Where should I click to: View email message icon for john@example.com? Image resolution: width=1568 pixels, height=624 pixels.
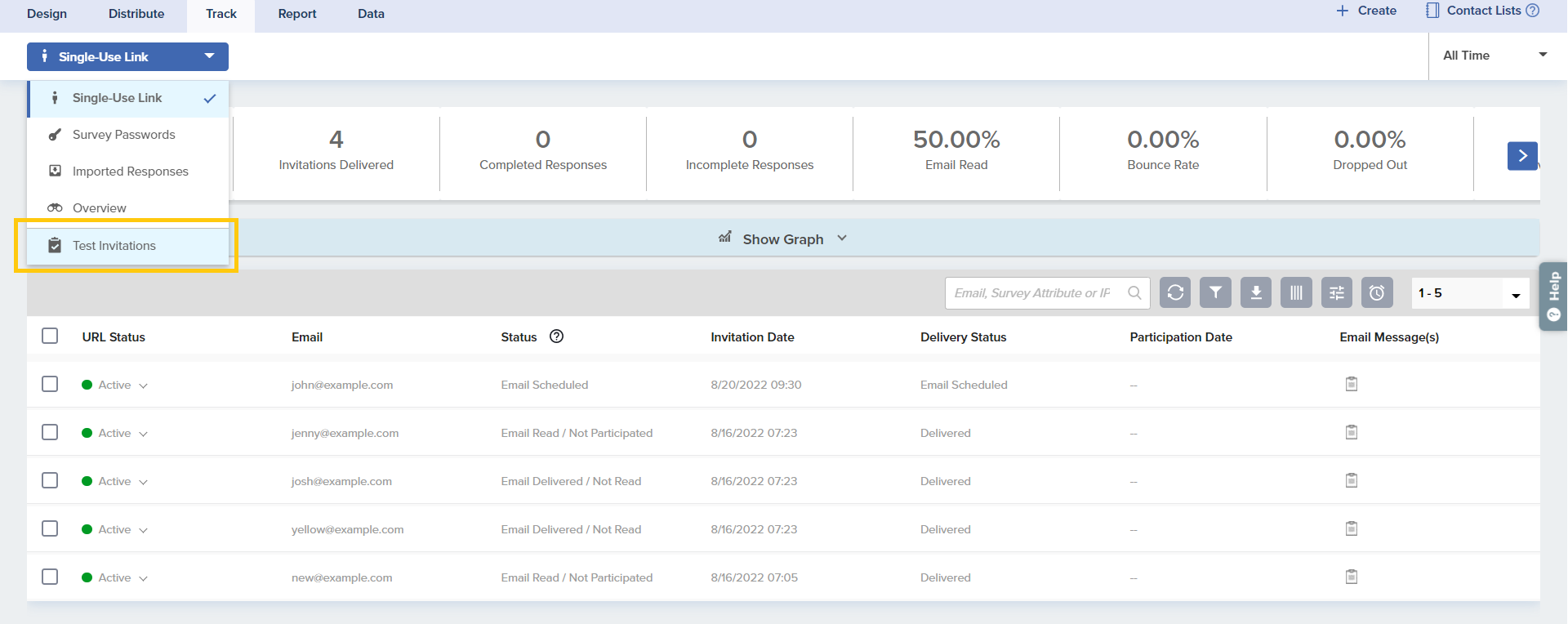pyautogui.click(x=1352, y=384)
